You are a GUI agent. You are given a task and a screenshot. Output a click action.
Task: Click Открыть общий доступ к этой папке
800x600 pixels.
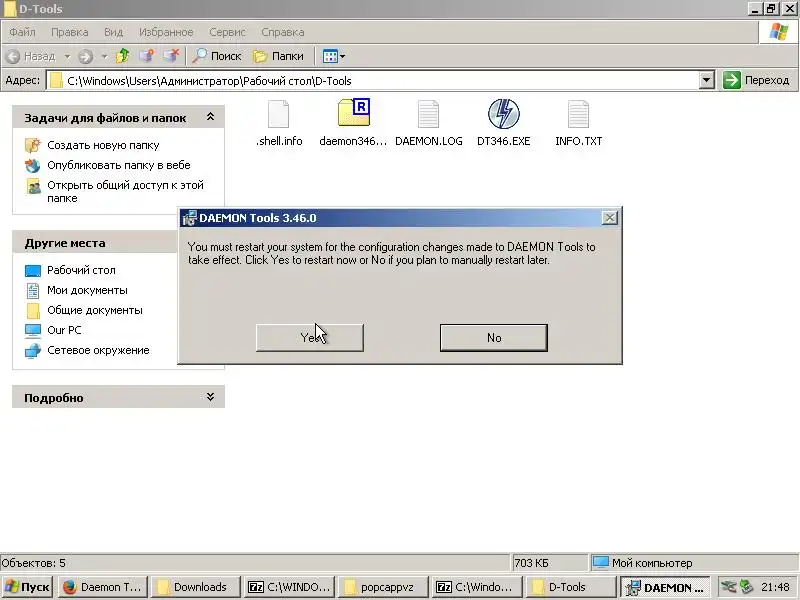tap(125, 191)
